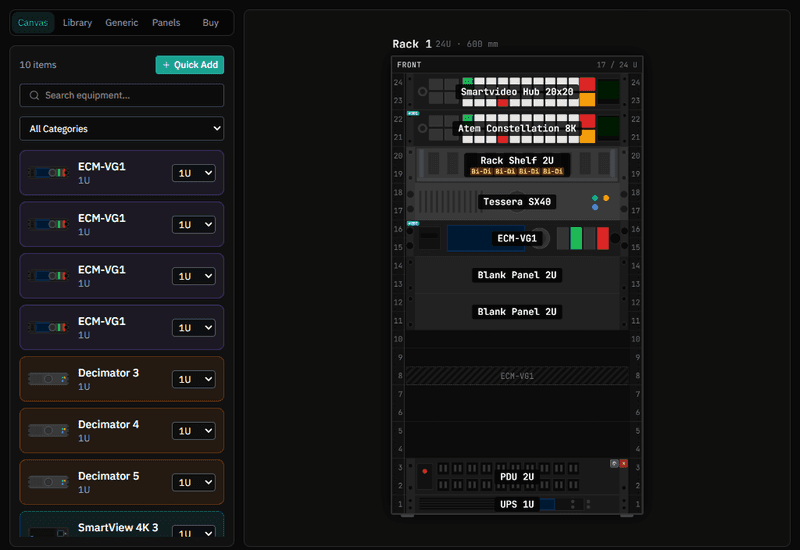
Task: Click the blue dot on Tessera SX40
Action: point(595,207)
